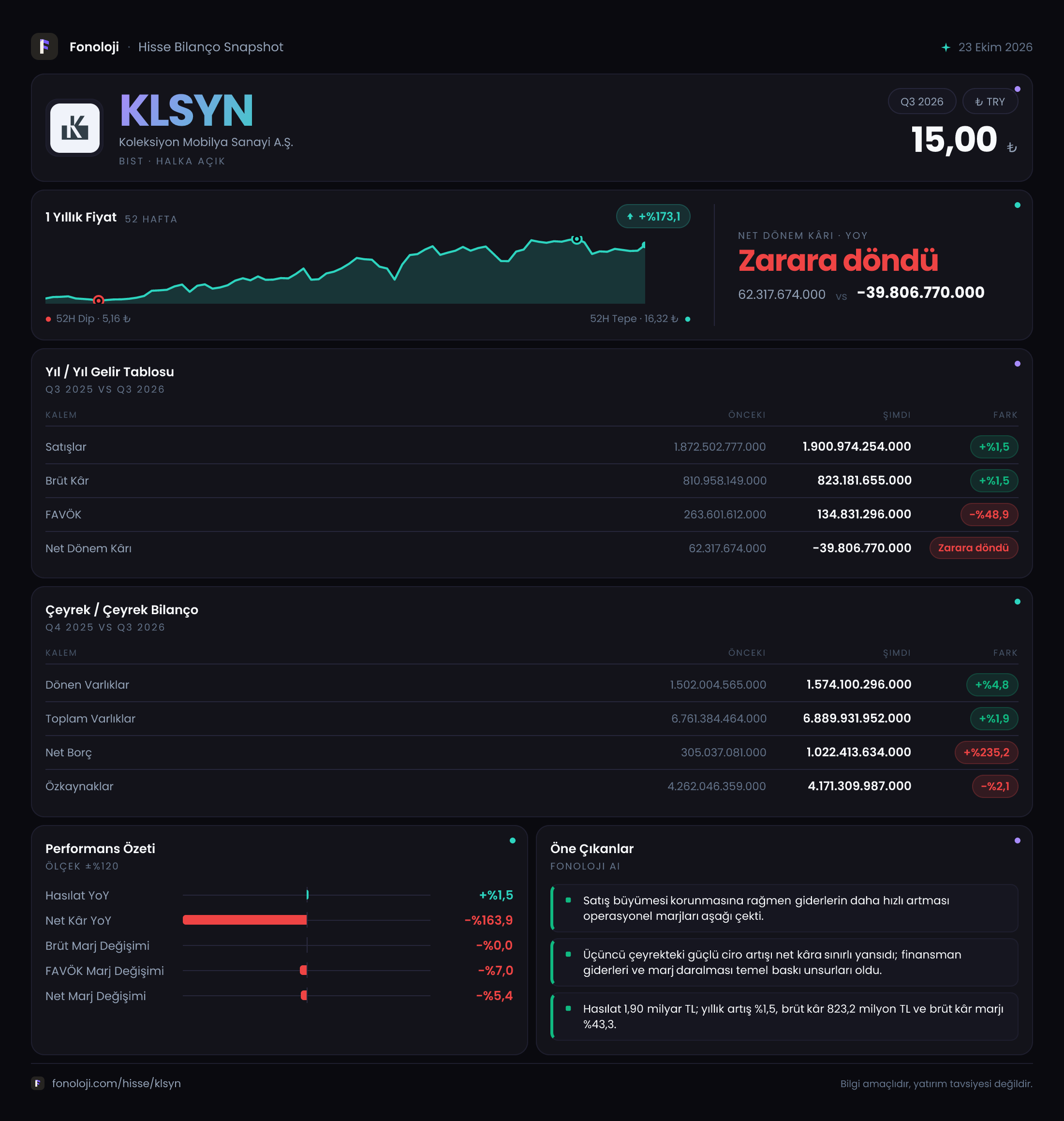Open the fonoloji.com/hisse/klsyn link

coord(116,1083)
